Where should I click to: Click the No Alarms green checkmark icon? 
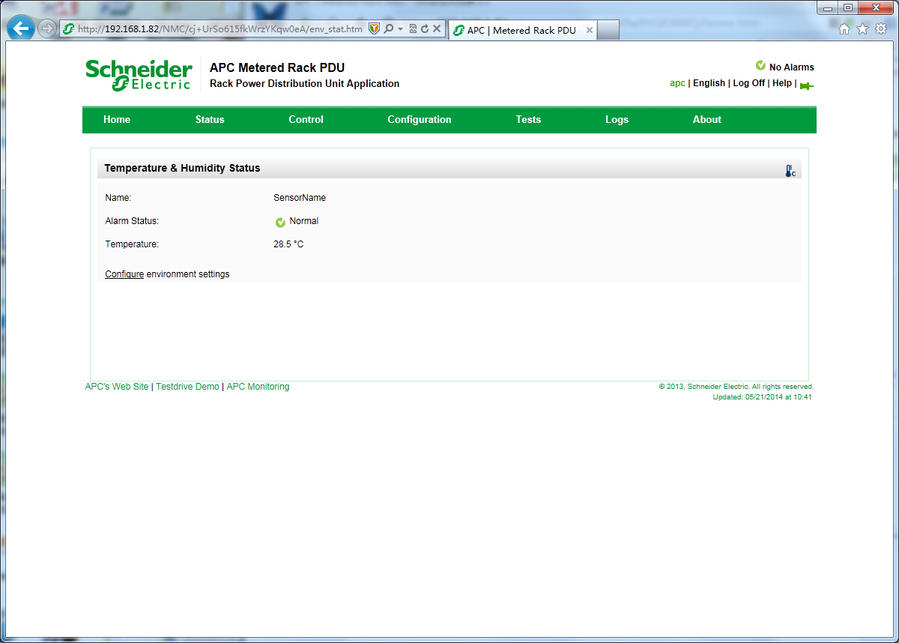pyautogui.click(x=760, y=66)
